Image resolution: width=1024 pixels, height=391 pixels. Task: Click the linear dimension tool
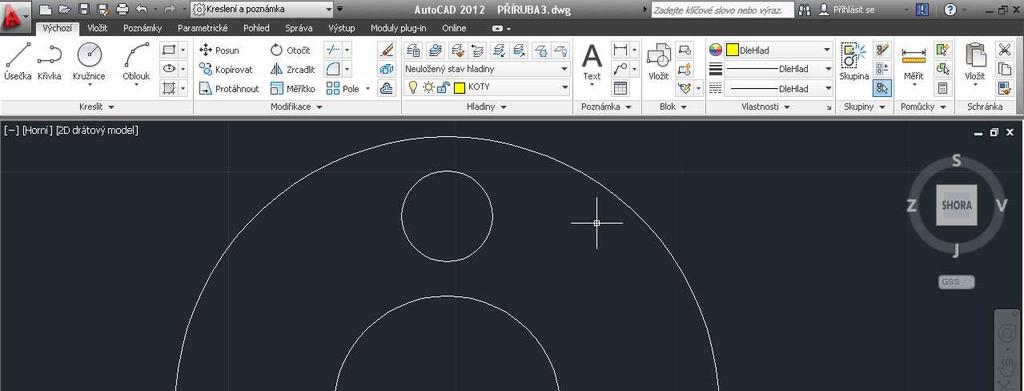pos(620,50)
